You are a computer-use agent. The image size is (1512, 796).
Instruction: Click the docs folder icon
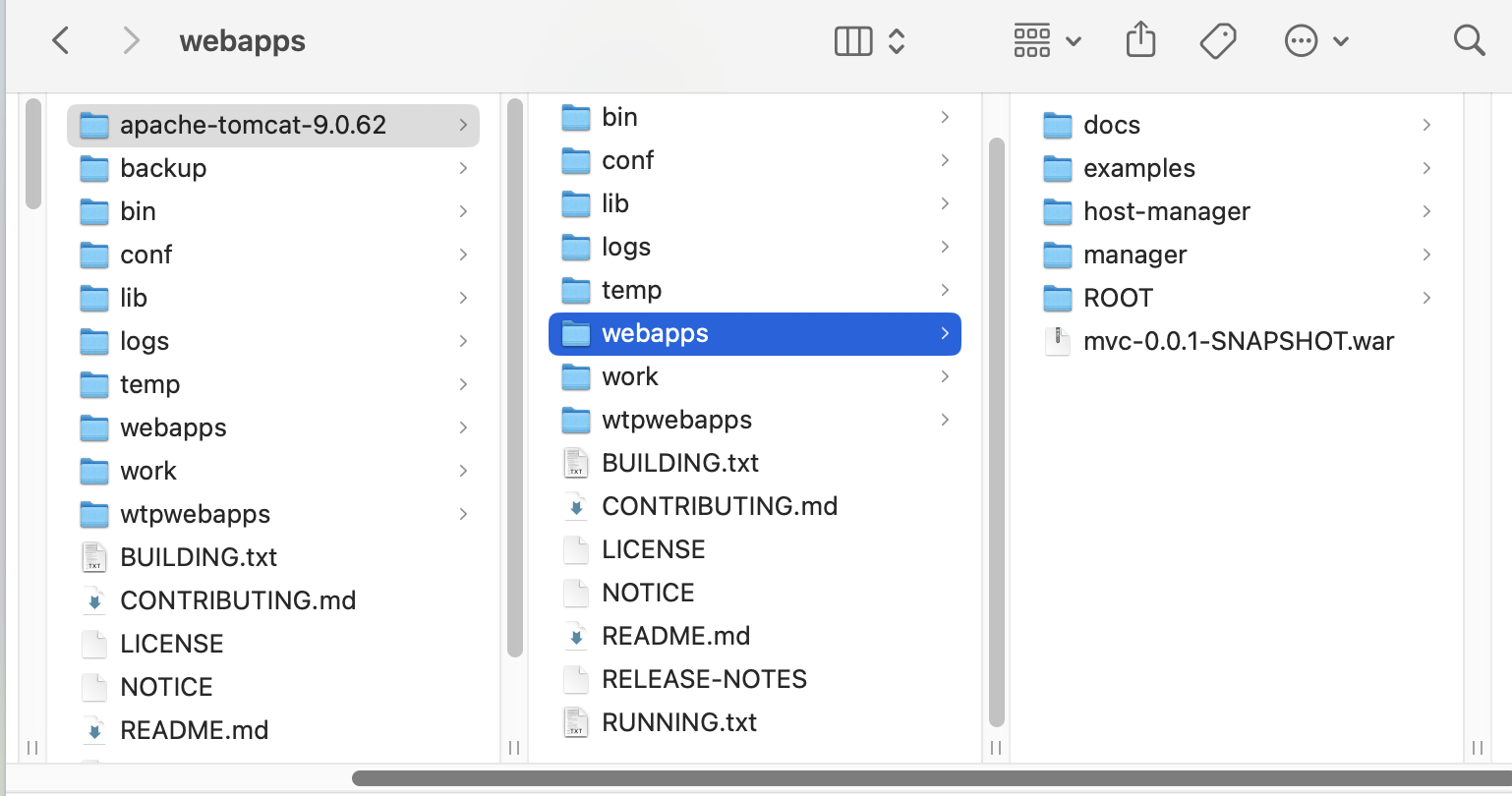1058,125
